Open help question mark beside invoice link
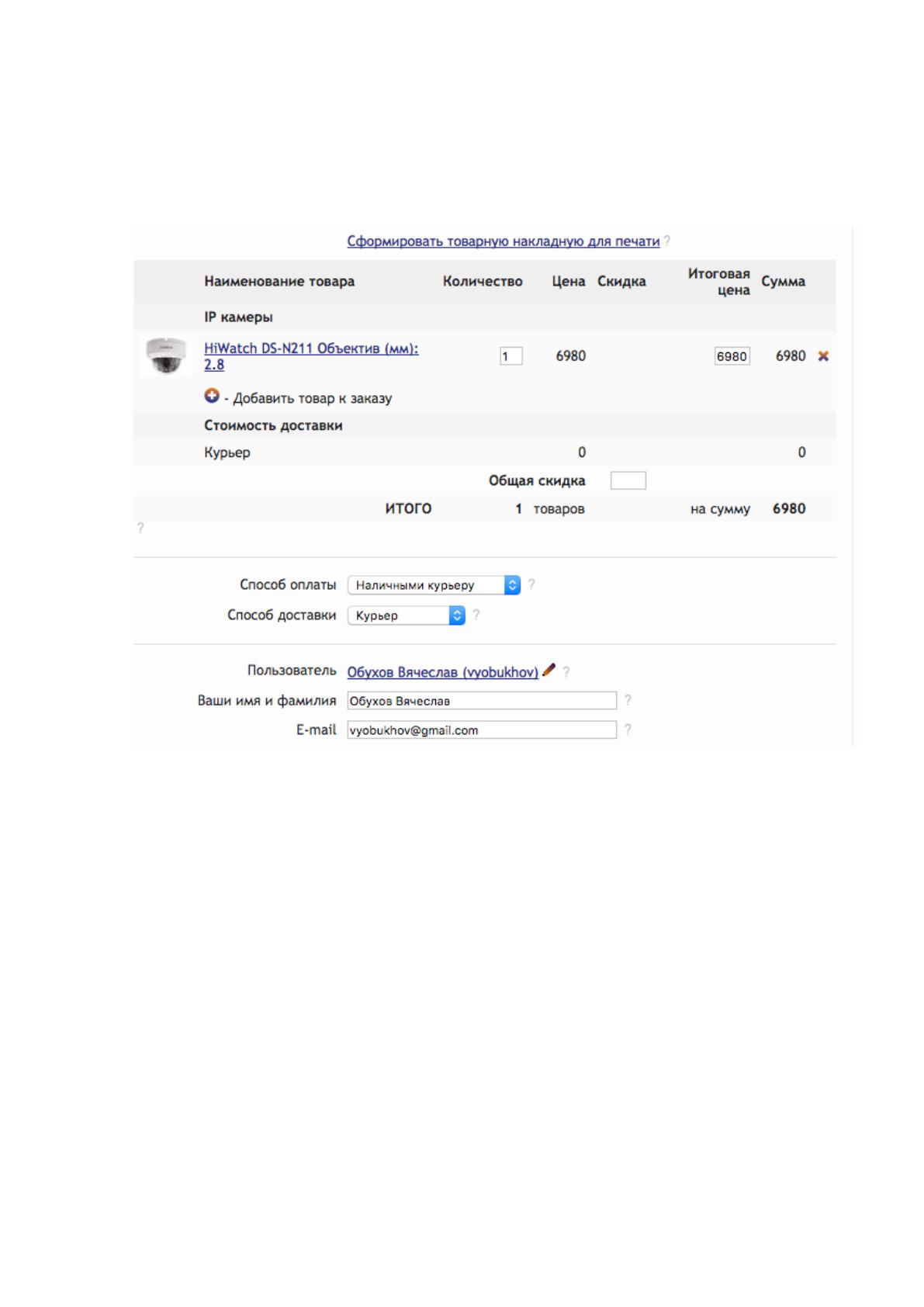 click(x=667, y=241)
